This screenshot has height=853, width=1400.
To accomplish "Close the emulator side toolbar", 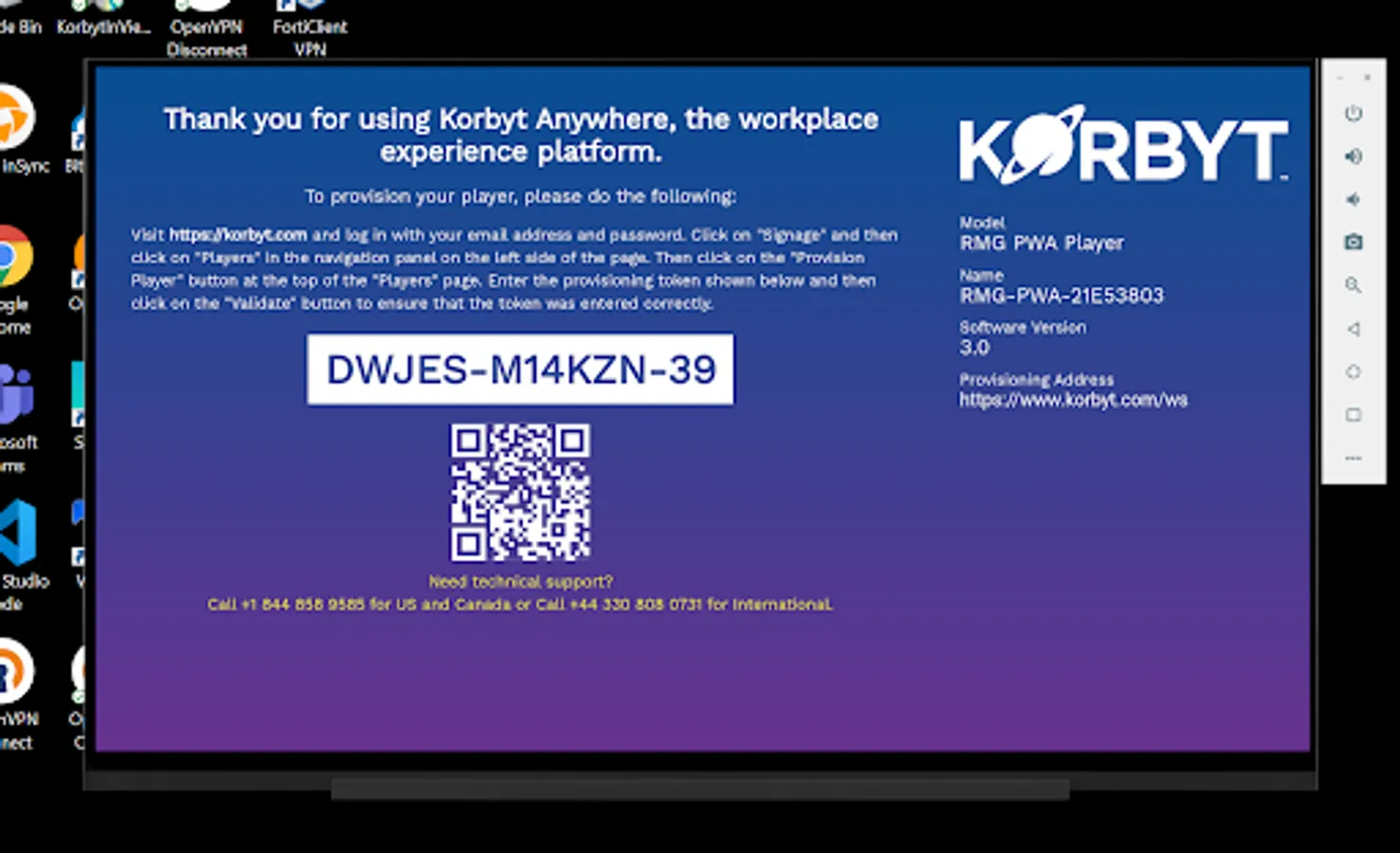I will [x=1367, y=77].
